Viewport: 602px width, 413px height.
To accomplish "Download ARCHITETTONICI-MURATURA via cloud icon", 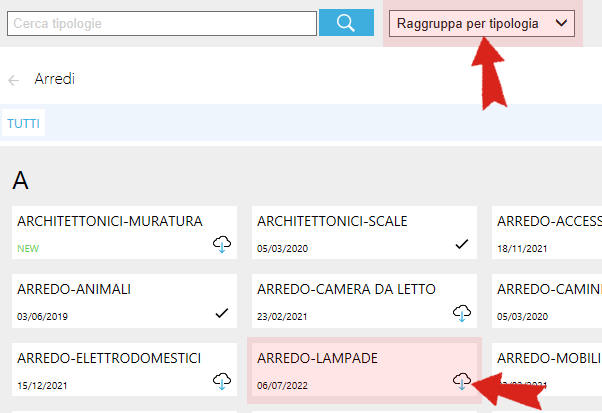I will pyautogui.click(x=222, y=244).
